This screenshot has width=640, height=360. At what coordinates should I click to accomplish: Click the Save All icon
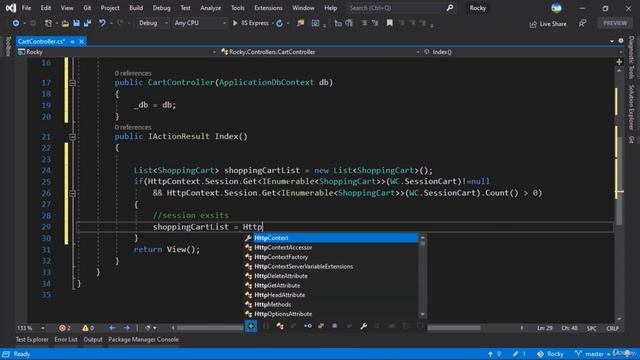pyautogui.click(x=87, y=23)
